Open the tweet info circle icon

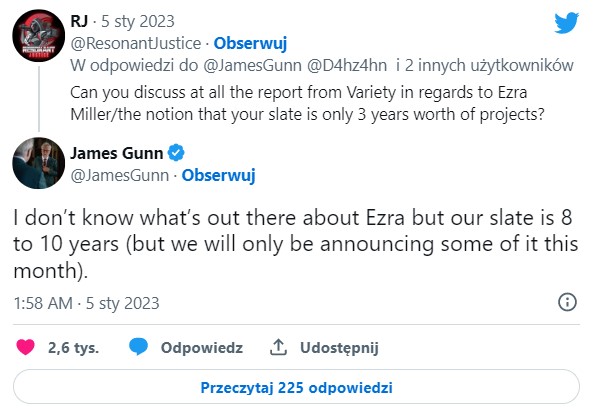567,302
